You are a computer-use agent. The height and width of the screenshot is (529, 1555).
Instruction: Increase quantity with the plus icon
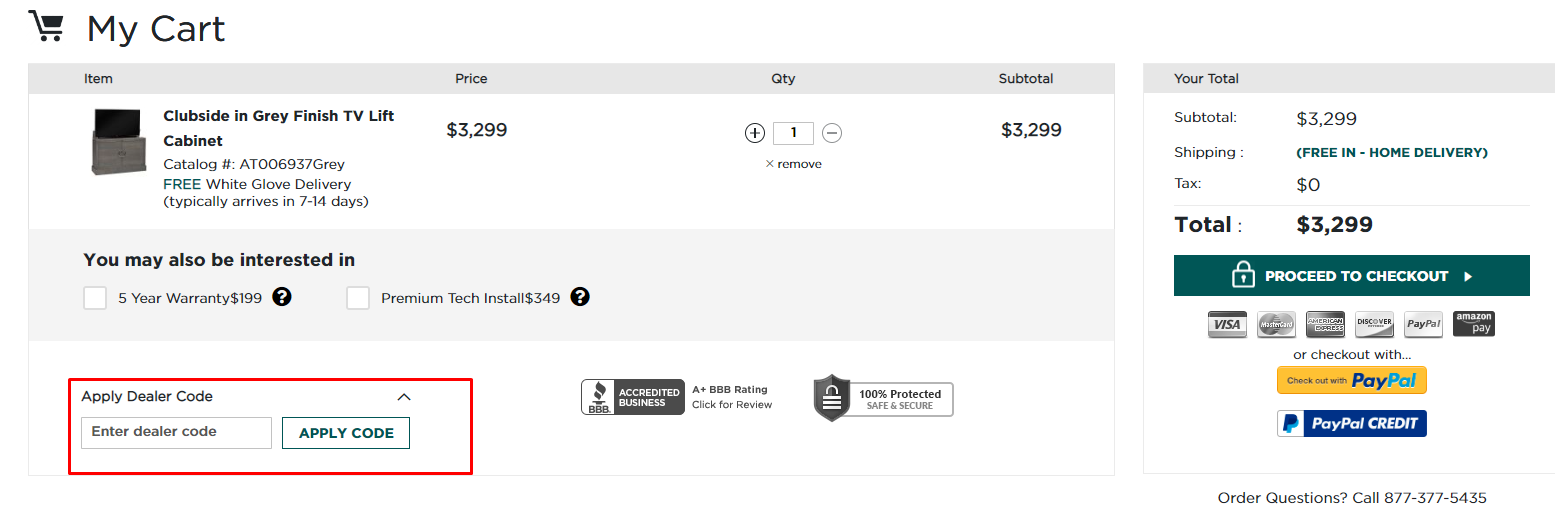click(755, 133)
